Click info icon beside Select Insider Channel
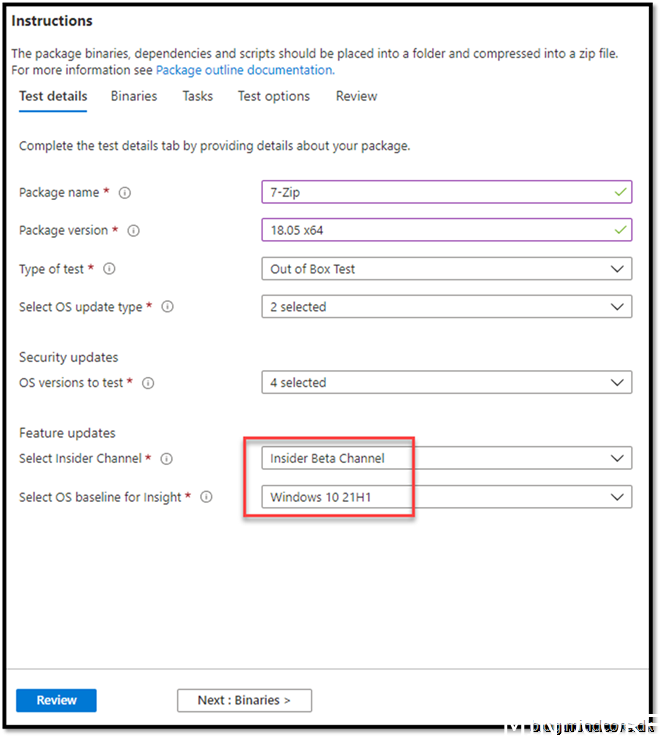The width and height of the screenshot is (661, 737). [167, 459]
